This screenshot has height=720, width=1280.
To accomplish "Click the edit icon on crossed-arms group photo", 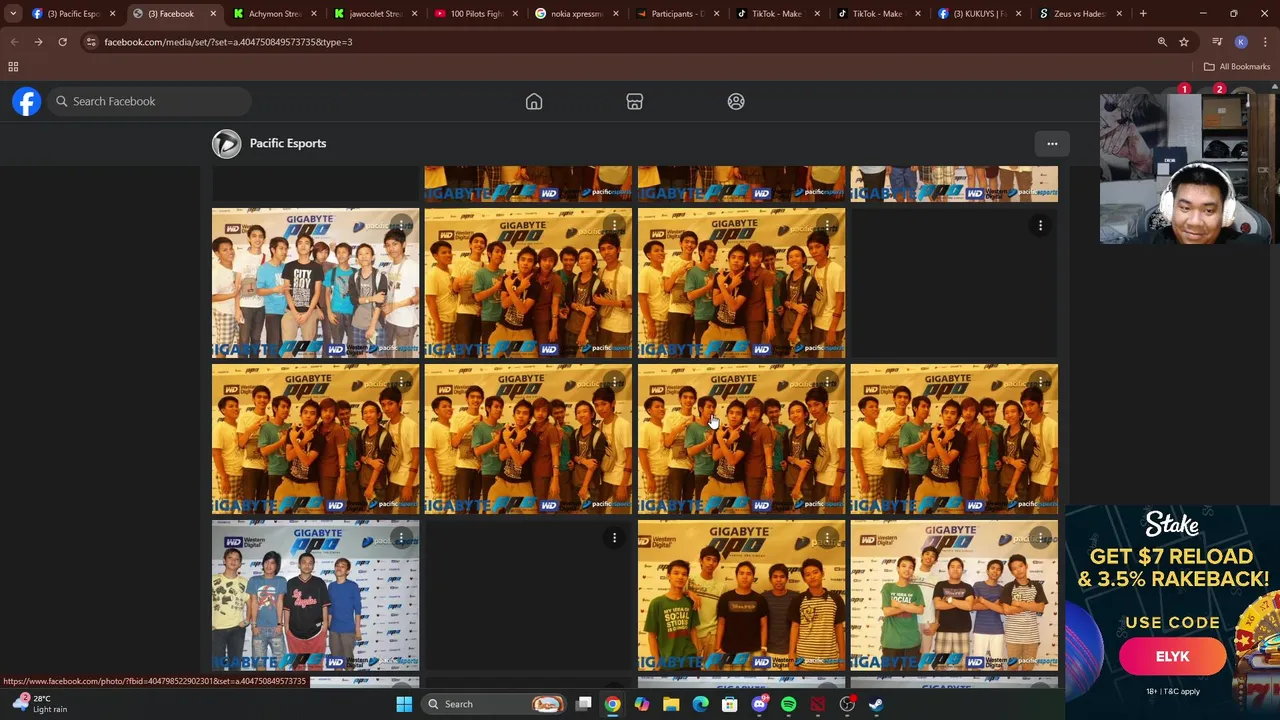I will point(1040,538).
